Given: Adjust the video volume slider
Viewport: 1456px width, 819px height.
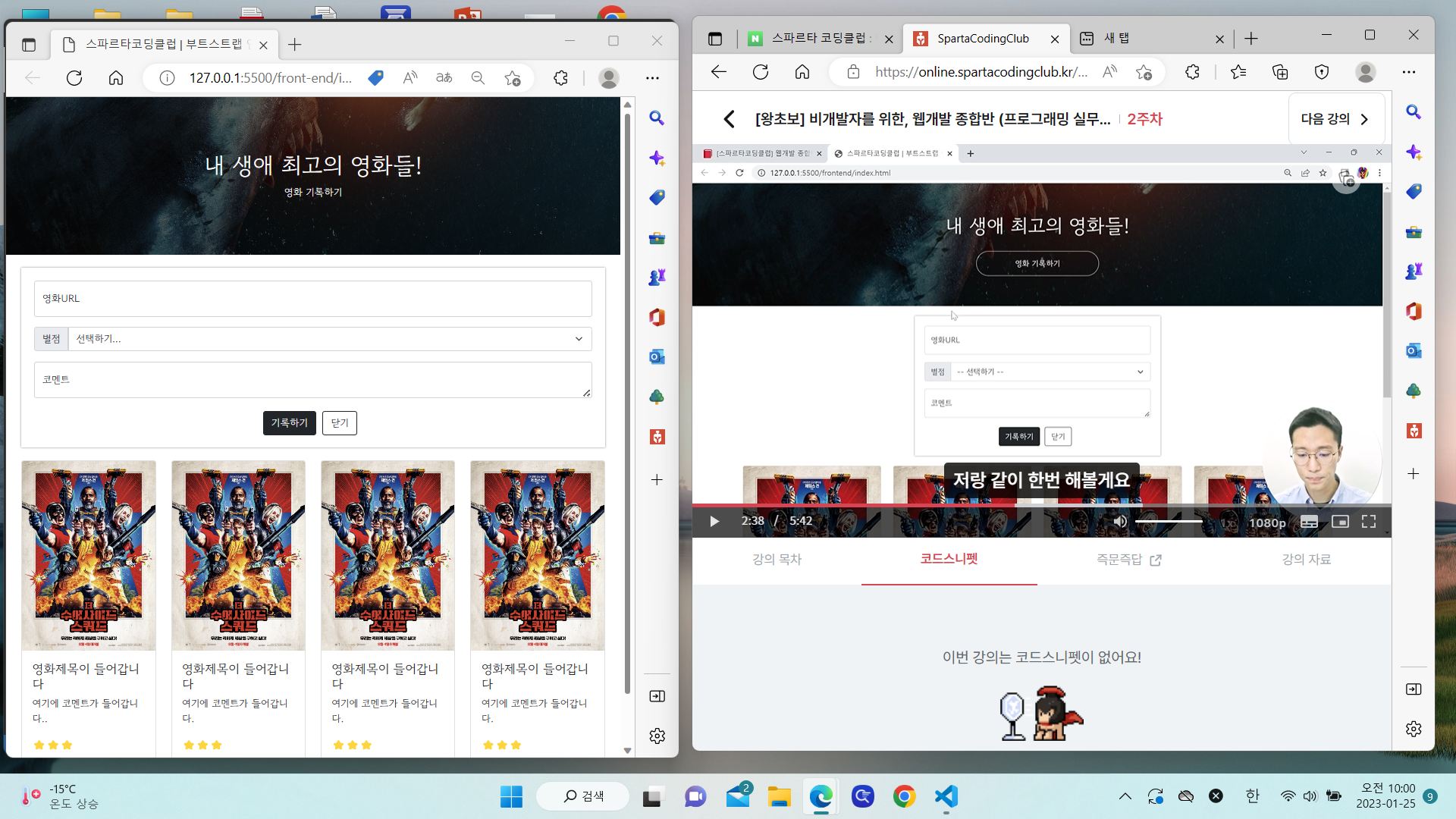Looking at the screenshot, I should (1169, 522).
